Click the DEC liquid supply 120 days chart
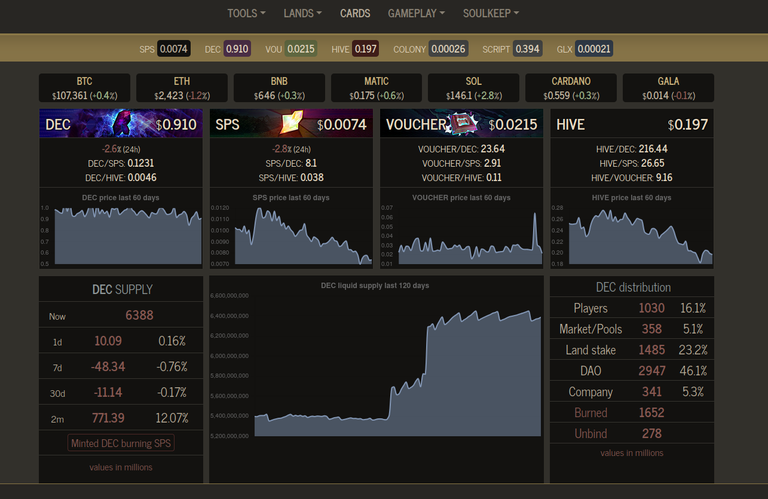Image resolution: width=768 pixels, height=499 pixels. (x=376, y=362)
